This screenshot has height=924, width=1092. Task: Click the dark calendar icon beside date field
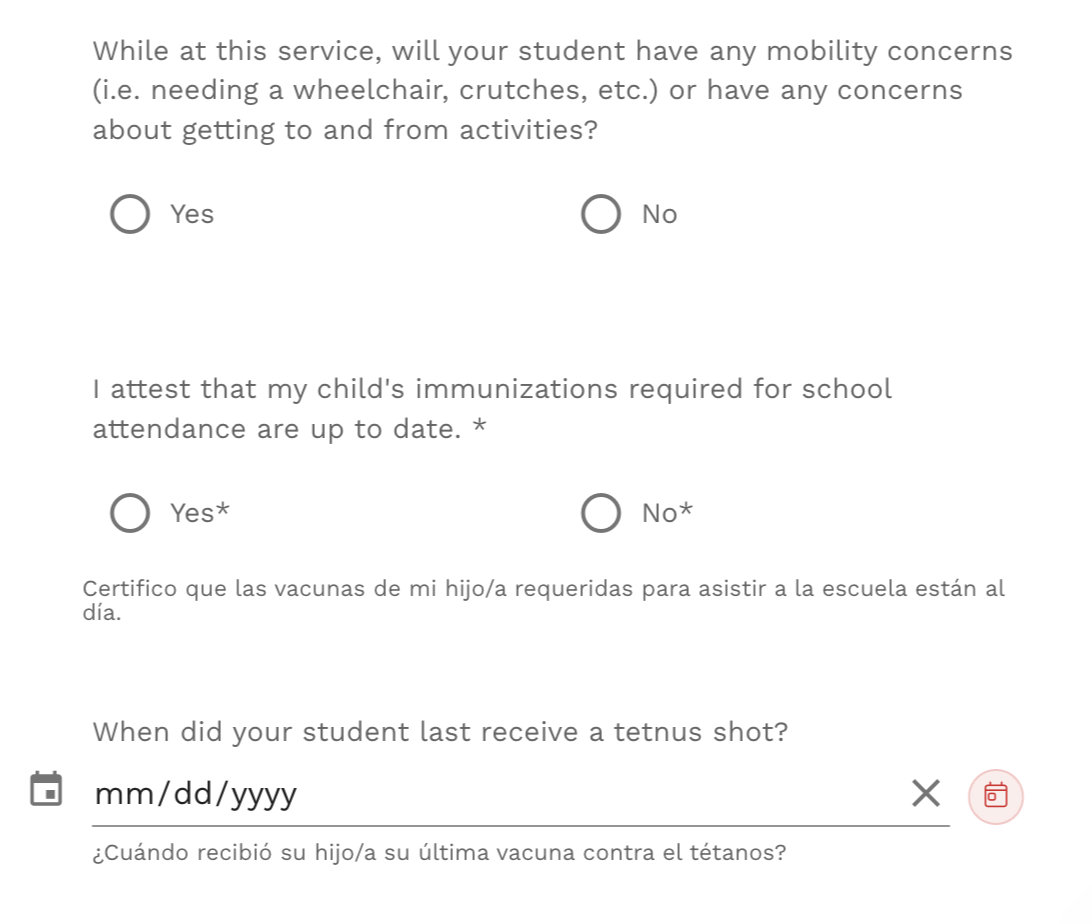click(x=46, y=789)
